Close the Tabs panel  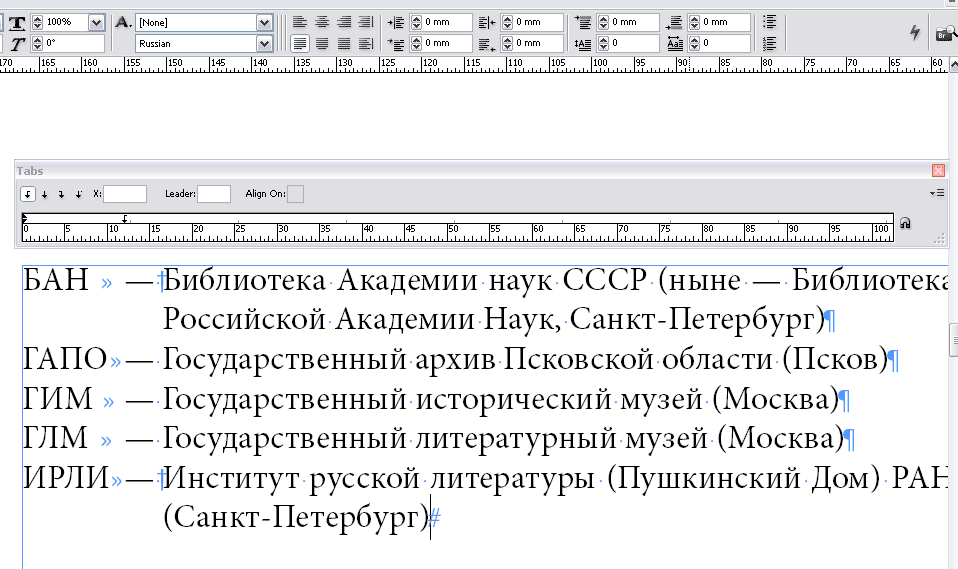pyautogui.click(x=938, y=171)
